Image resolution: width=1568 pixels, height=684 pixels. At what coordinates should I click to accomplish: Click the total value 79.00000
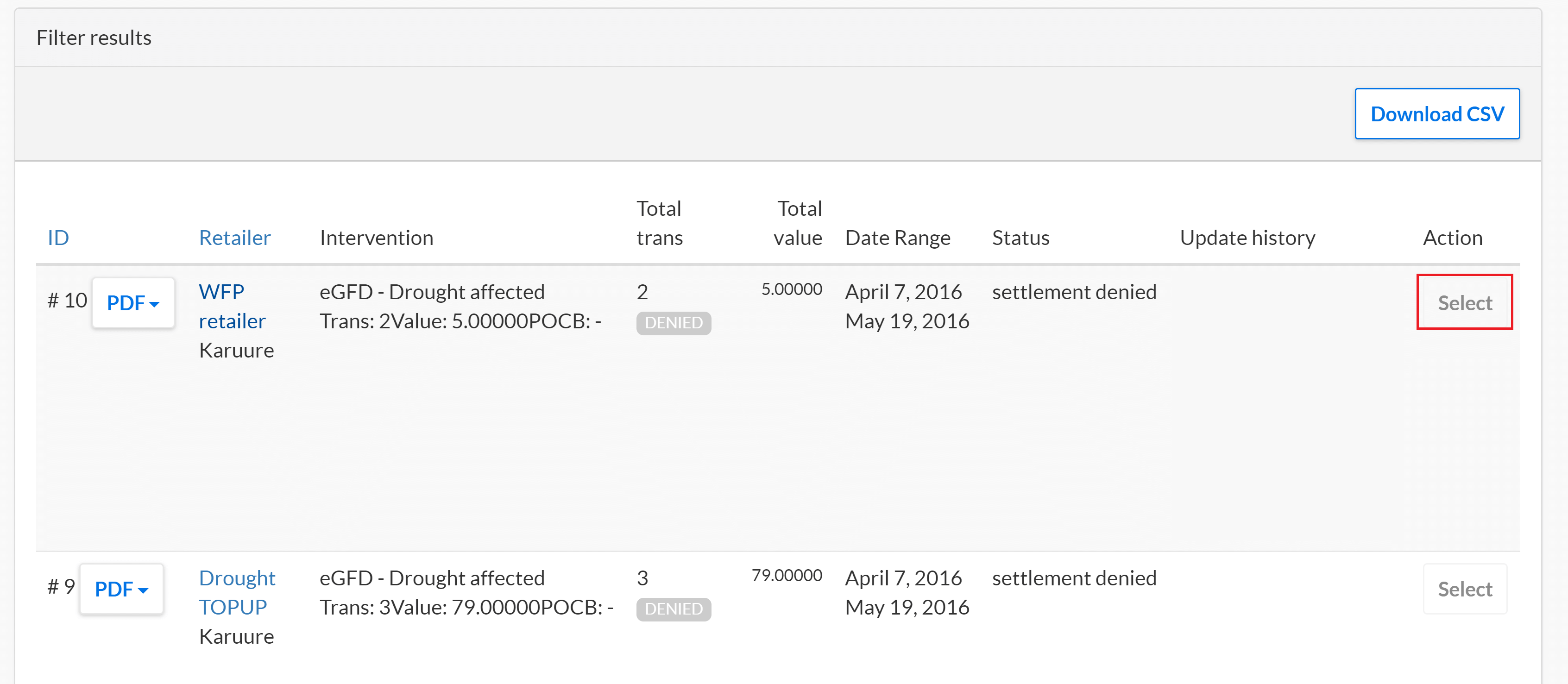click(787, 575)
